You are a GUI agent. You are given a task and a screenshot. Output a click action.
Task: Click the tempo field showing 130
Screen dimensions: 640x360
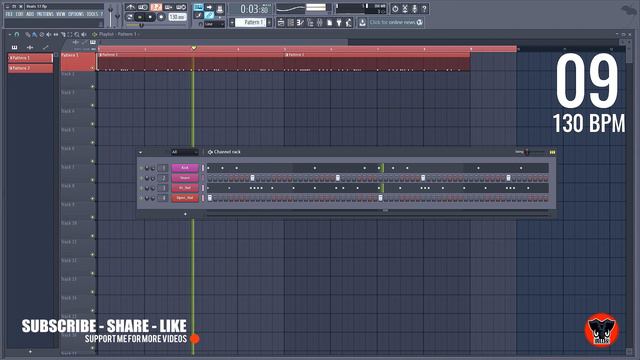[x=177, y=17]
